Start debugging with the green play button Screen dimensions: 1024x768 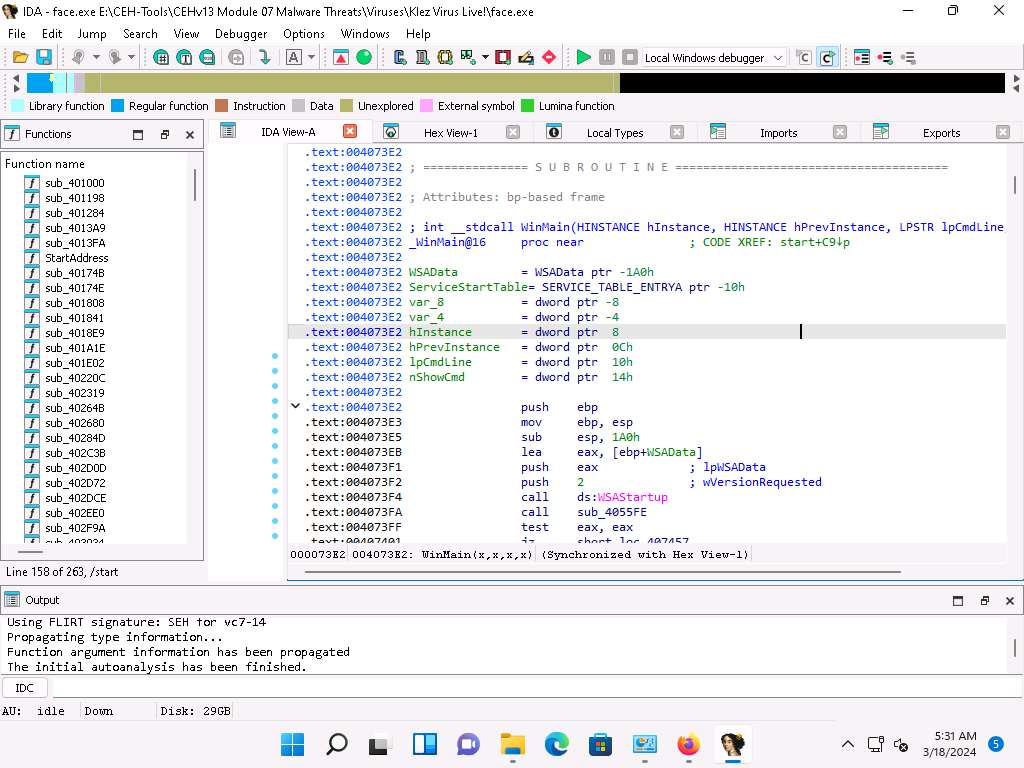tap(583, 58)
